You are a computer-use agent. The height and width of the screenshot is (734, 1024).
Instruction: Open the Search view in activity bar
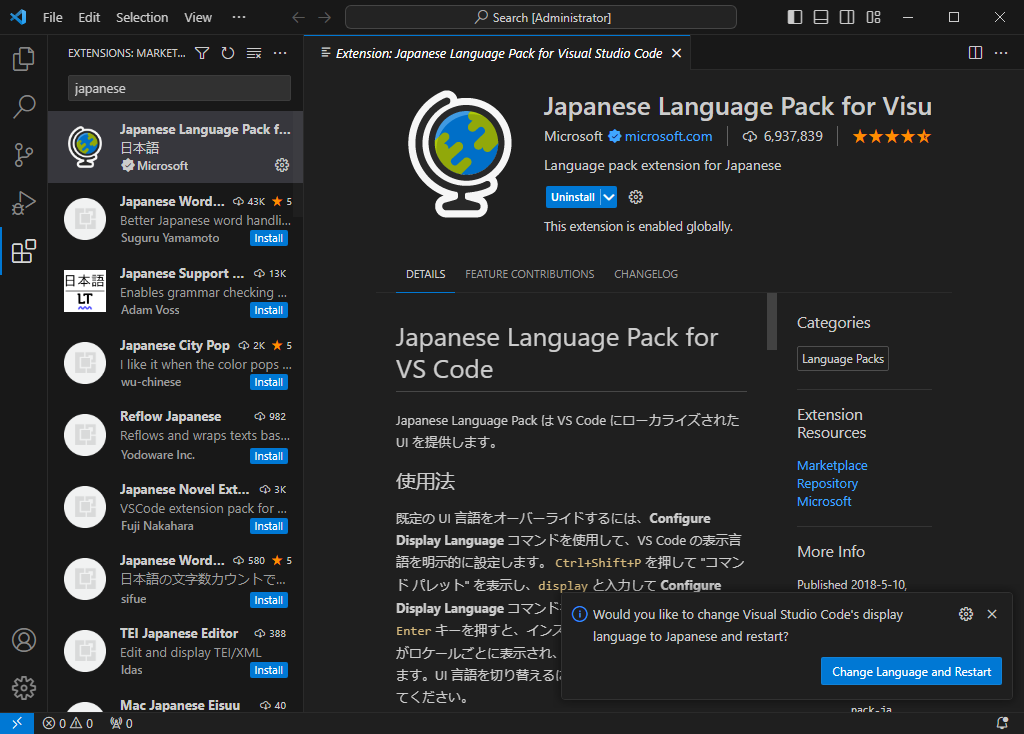point(24,106)
